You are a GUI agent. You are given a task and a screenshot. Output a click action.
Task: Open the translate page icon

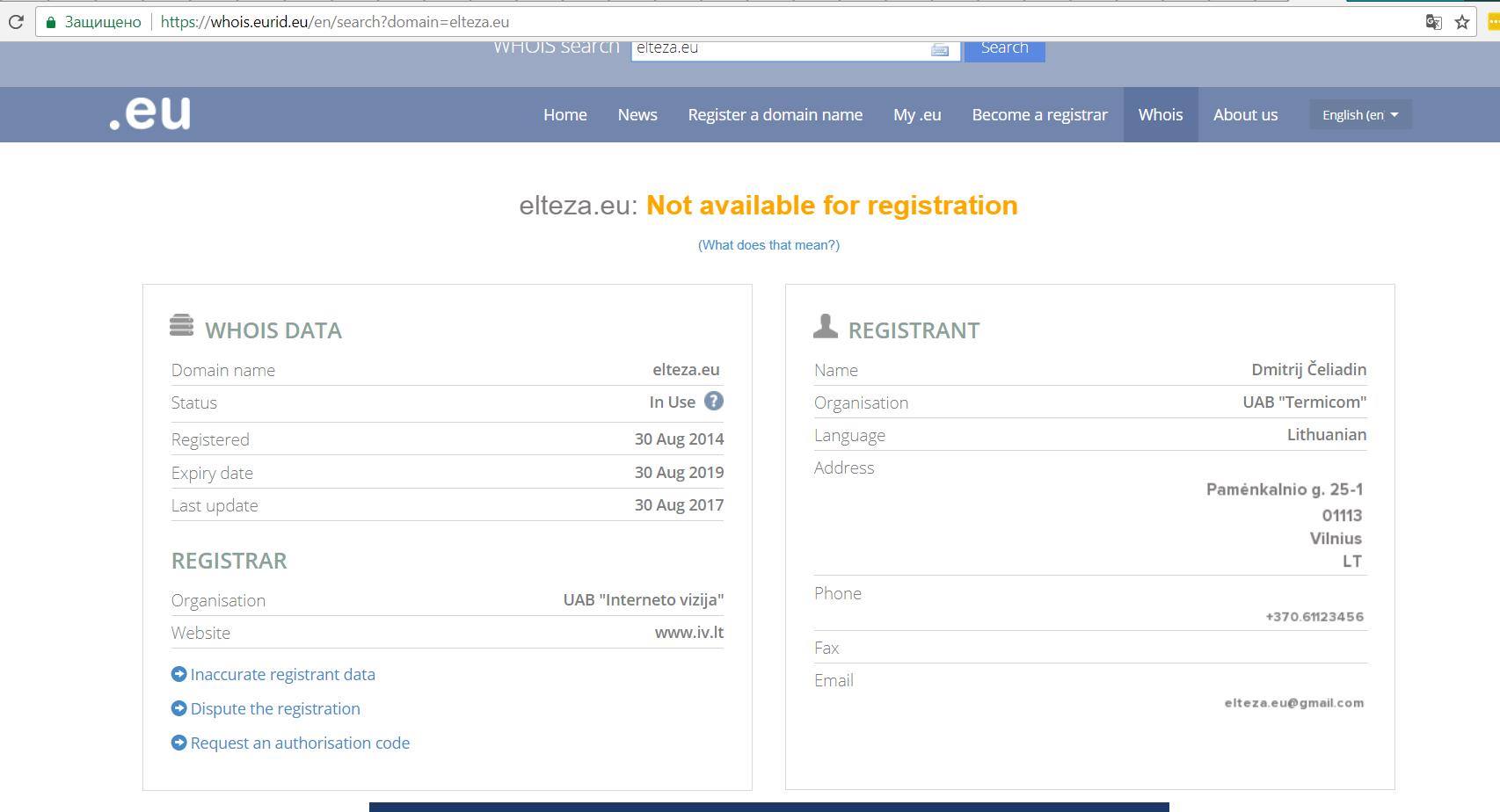point(1433,22)
